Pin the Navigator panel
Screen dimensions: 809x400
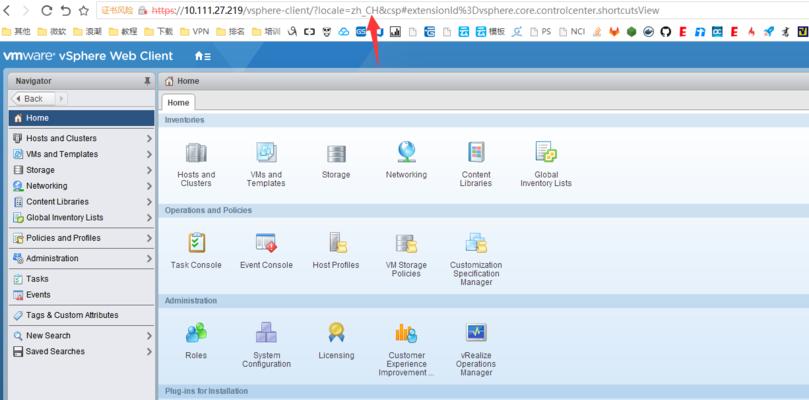[x=147, y=81]
